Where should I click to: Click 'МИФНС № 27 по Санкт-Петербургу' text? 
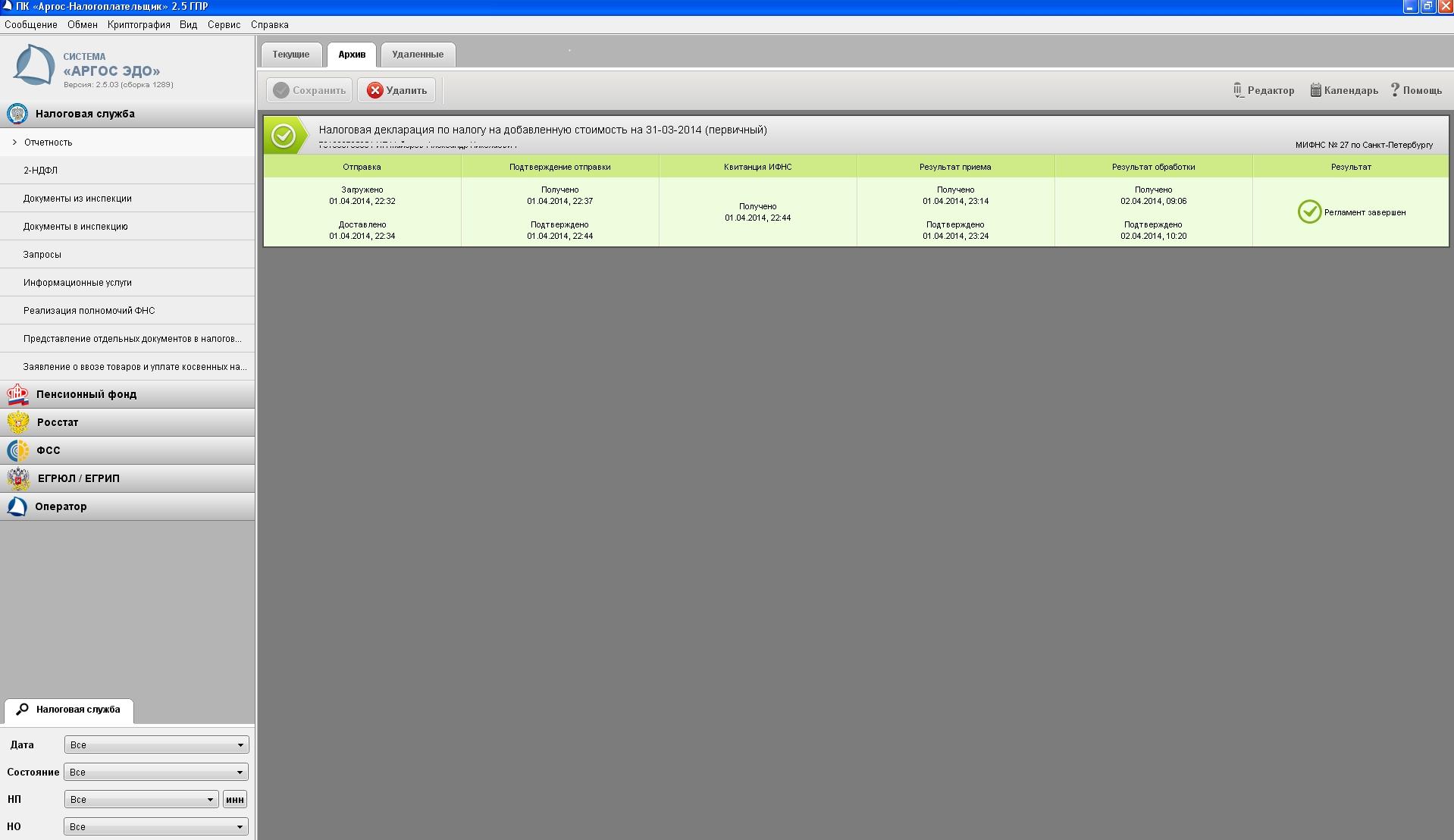(1364, 145)
